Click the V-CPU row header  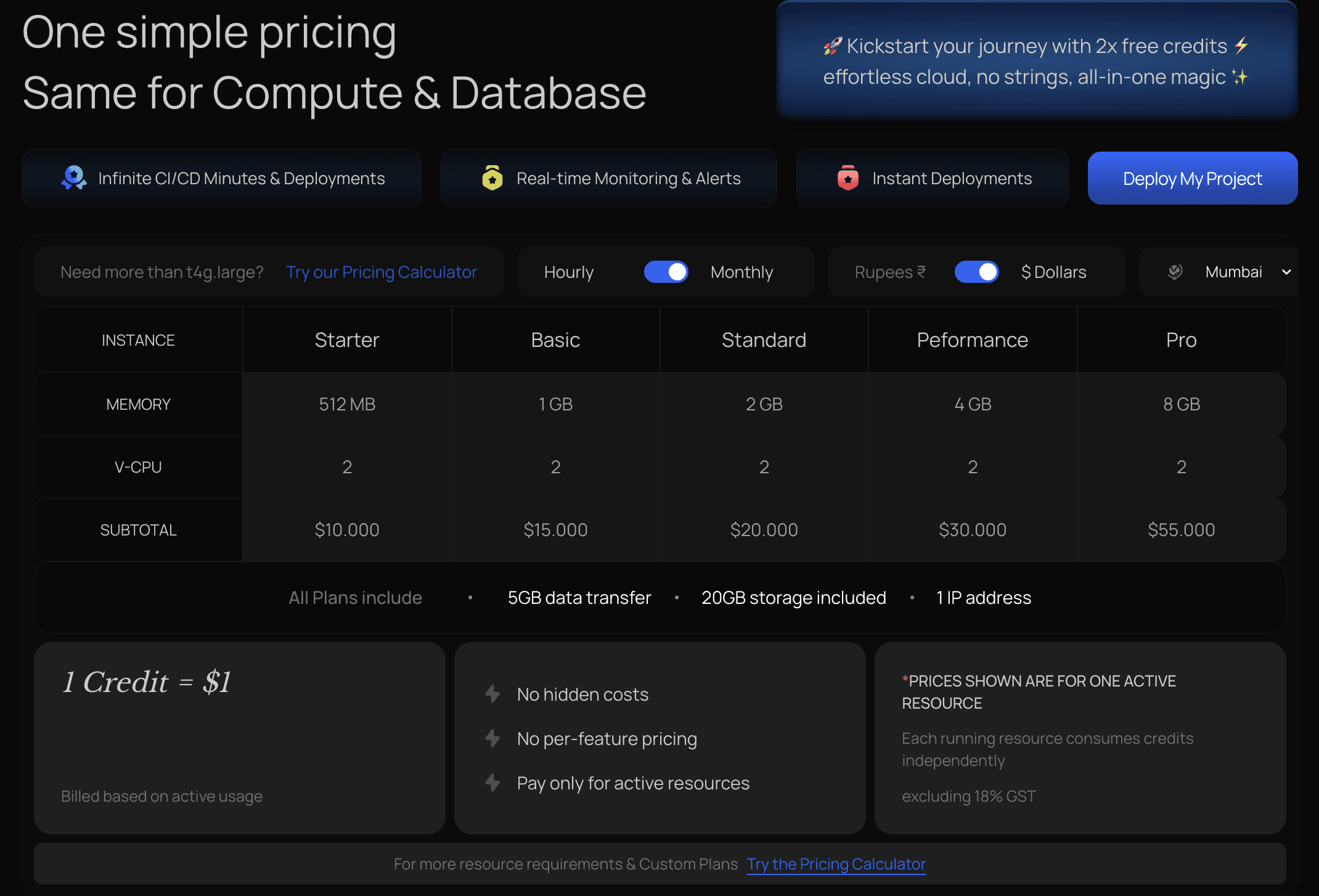[x=138, y=467]
